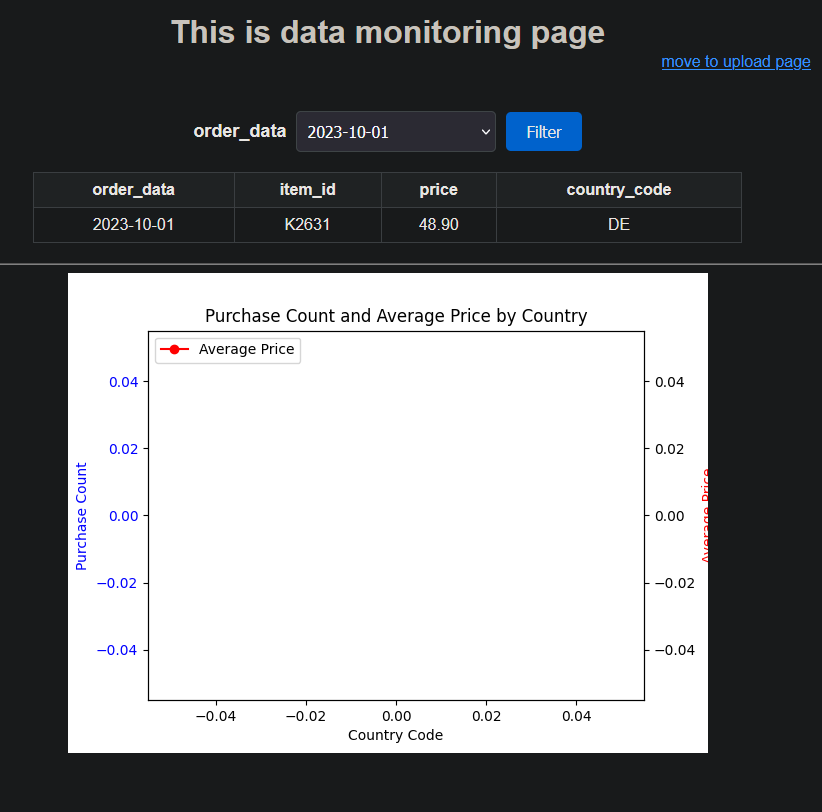Image resolution: width=822 pixels, height=812 pixels.
Task: Select the 2023-10-01 cell in the table row
Action: coord(133,224)
